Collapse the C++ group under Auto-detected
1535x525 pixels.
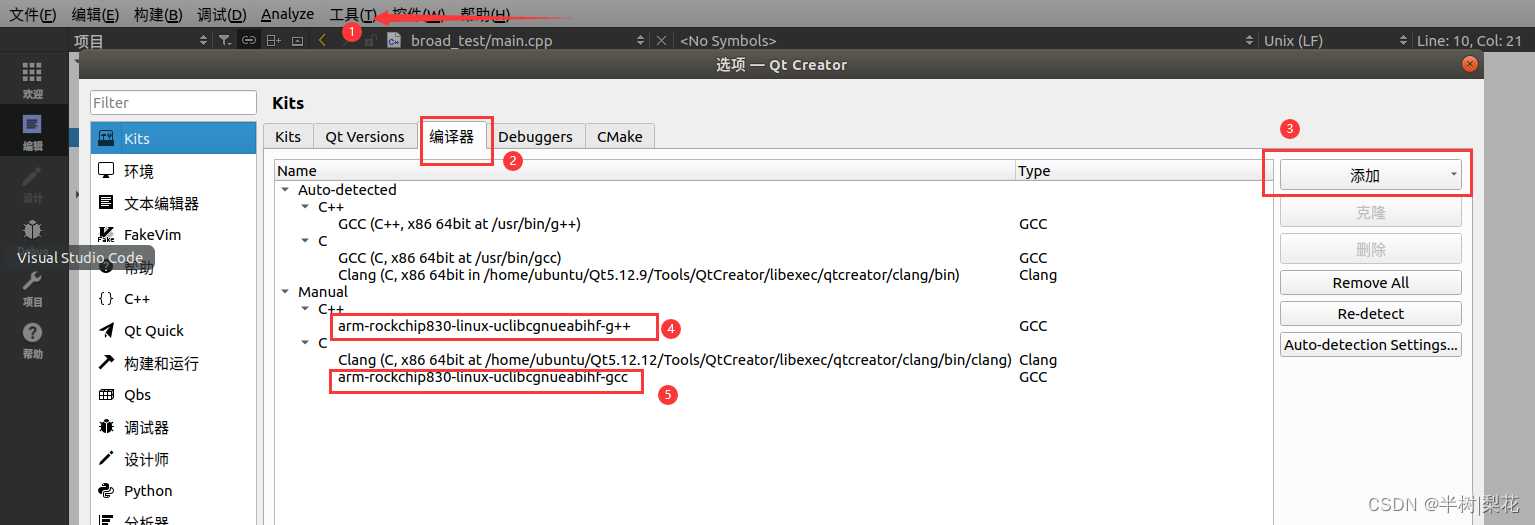(x=306, y=207)
